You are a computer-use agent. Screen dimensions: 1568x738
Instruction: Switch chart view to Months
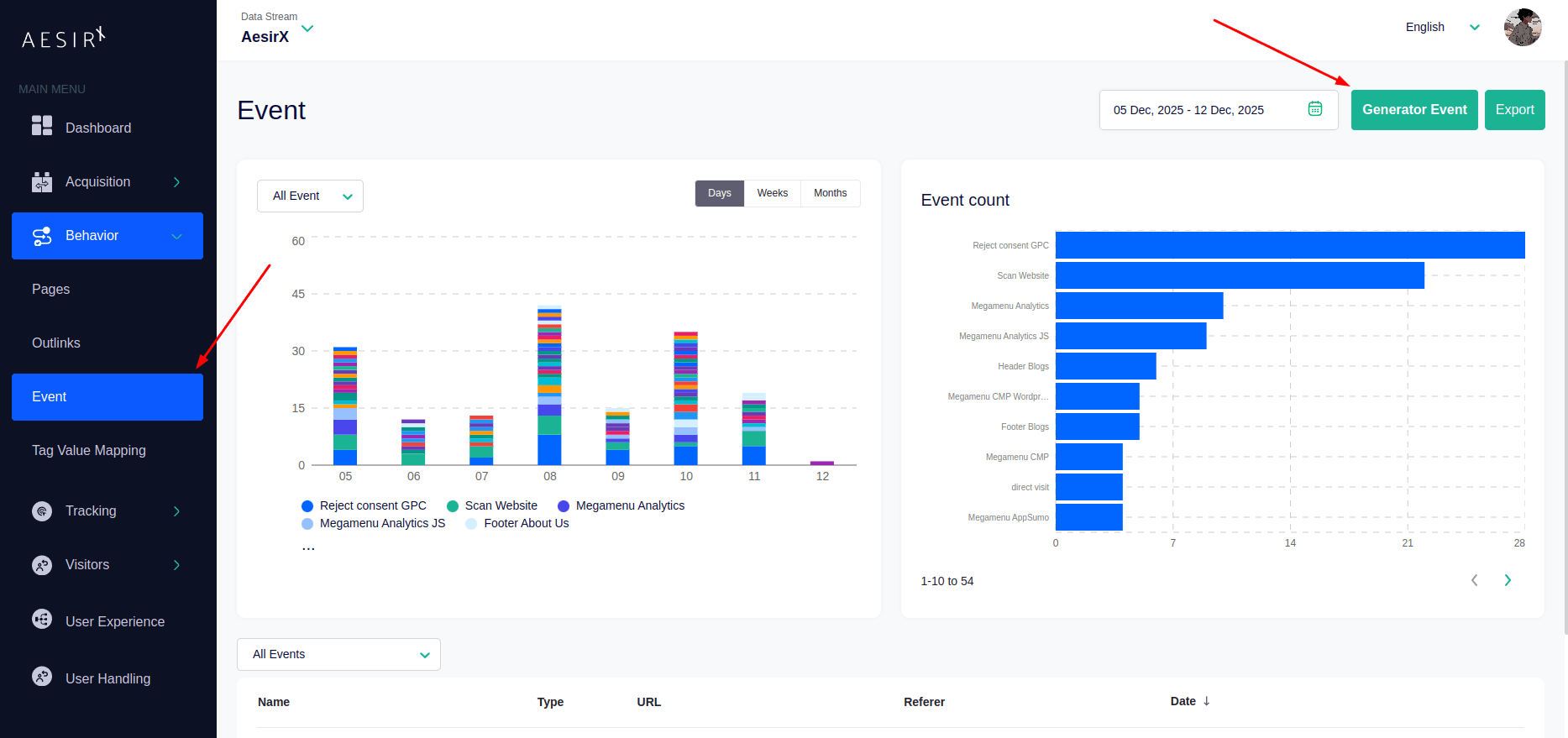pyautogui.click(x=830, y=193)
